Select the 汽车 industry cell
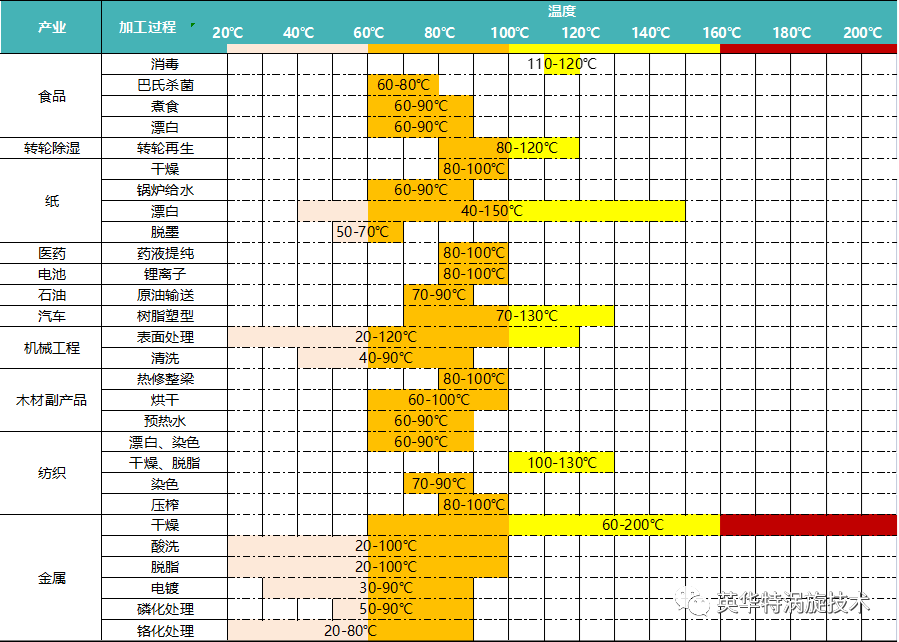The height and width of the screenshot is (642, 899). pos(51,316)
